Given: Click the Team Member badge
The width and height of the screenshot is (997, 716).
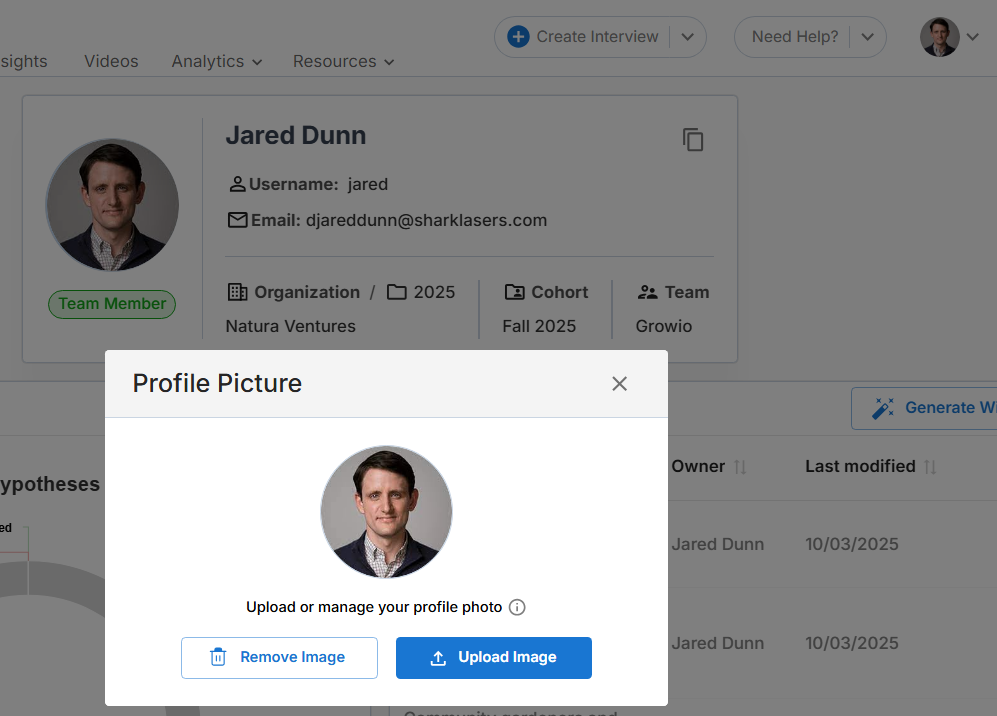Looking at the screenshot, I should coord(112,304).
